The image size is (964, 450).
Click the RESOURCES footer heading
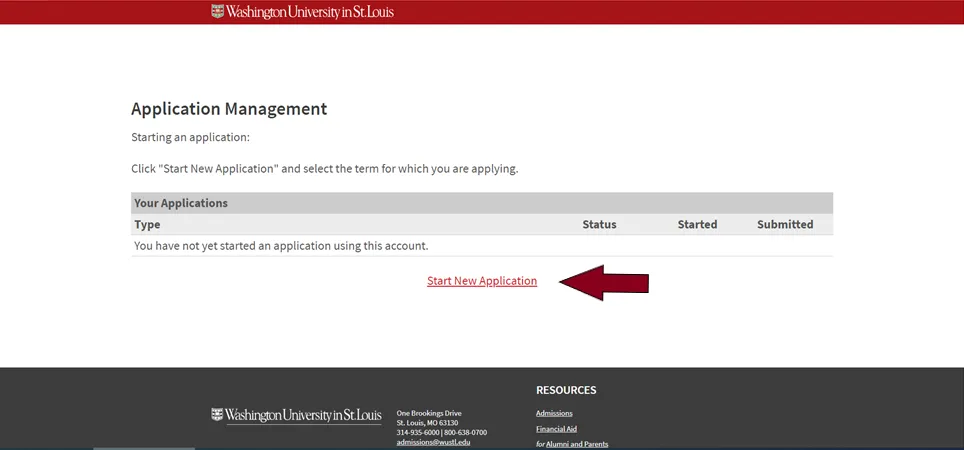tap(566, 390)
